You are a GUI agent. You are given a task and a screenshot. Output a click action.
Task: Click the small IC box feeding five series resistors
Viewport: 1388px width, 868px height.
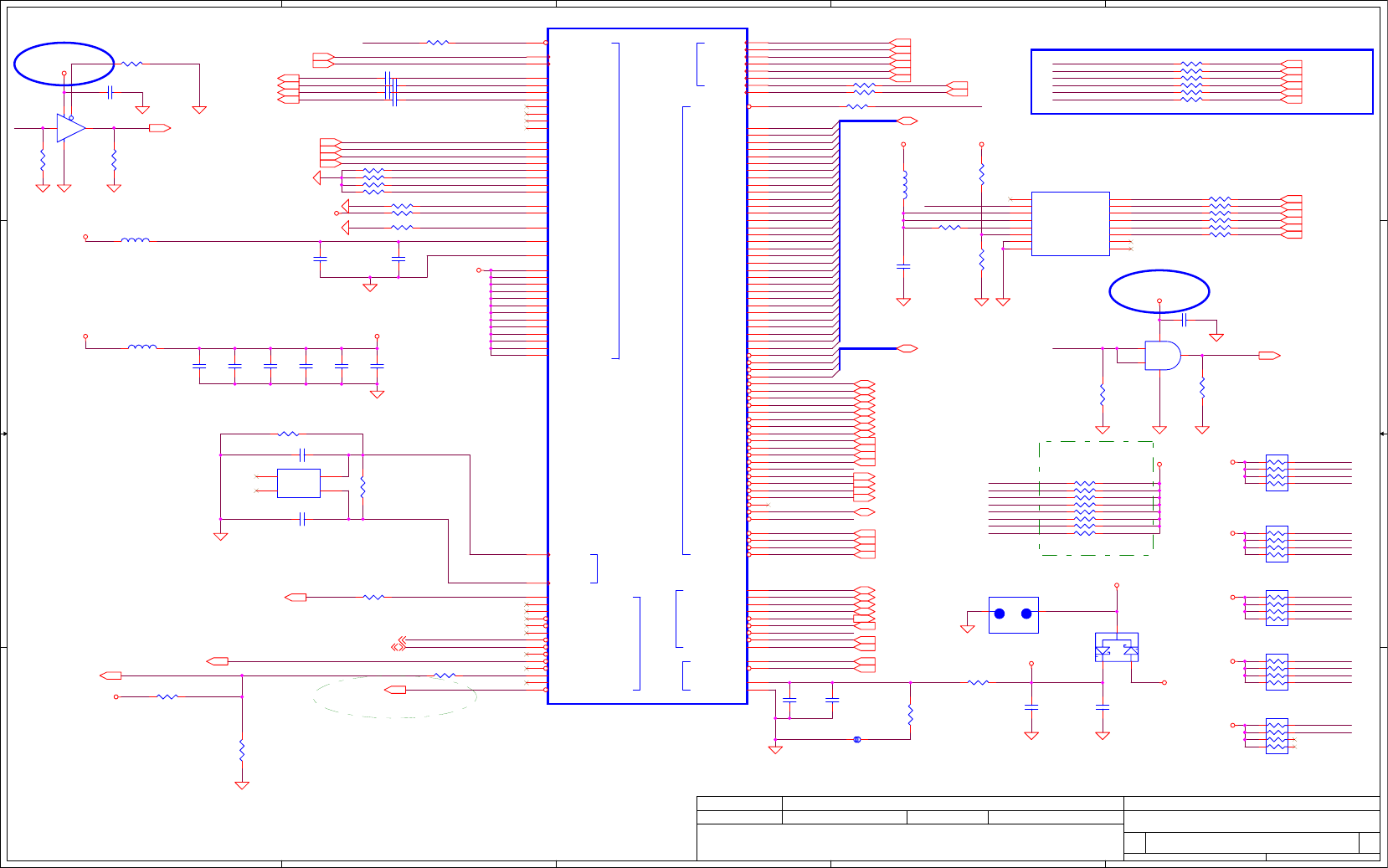1071,223
